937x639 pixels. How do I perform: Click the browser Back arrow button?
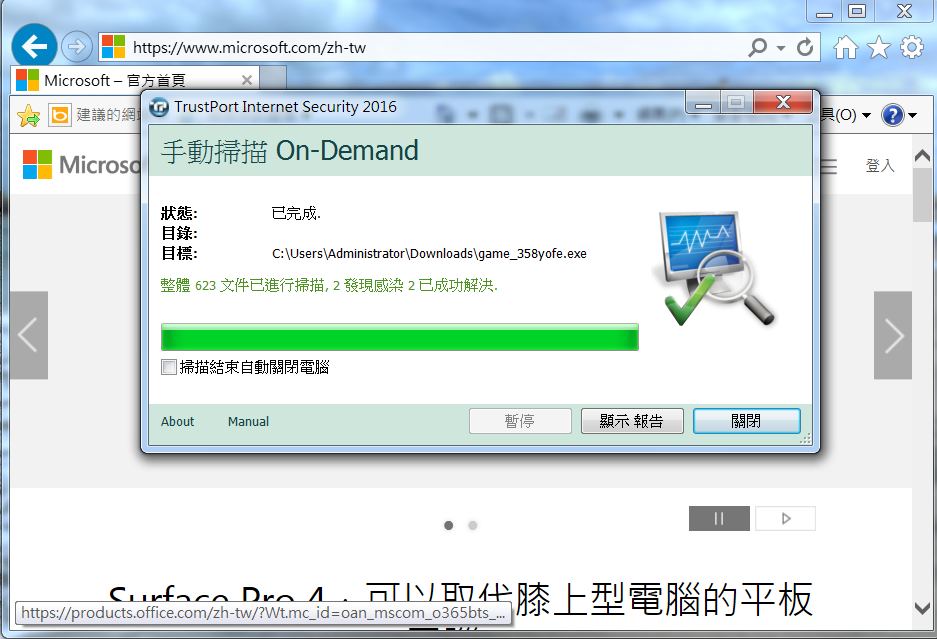34,46
